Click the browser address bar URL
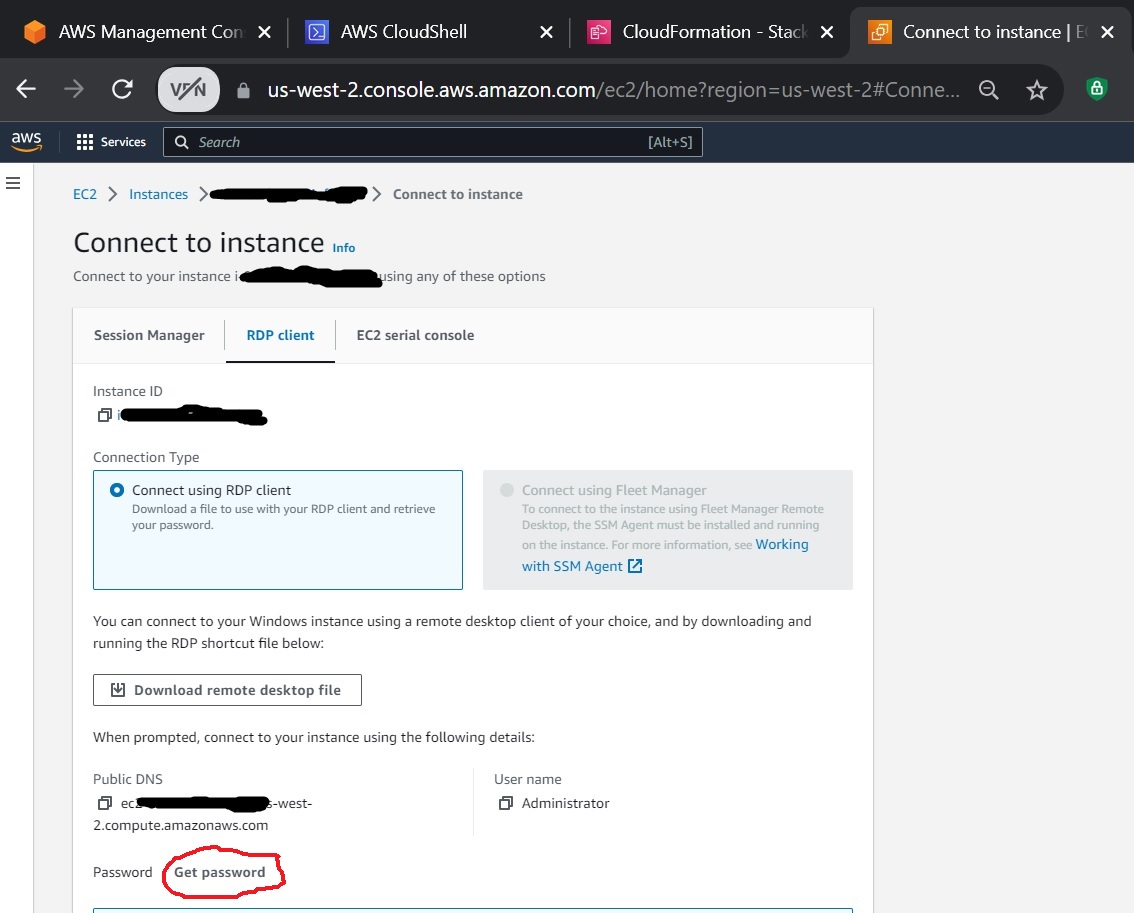 click(x=613, y=90)
